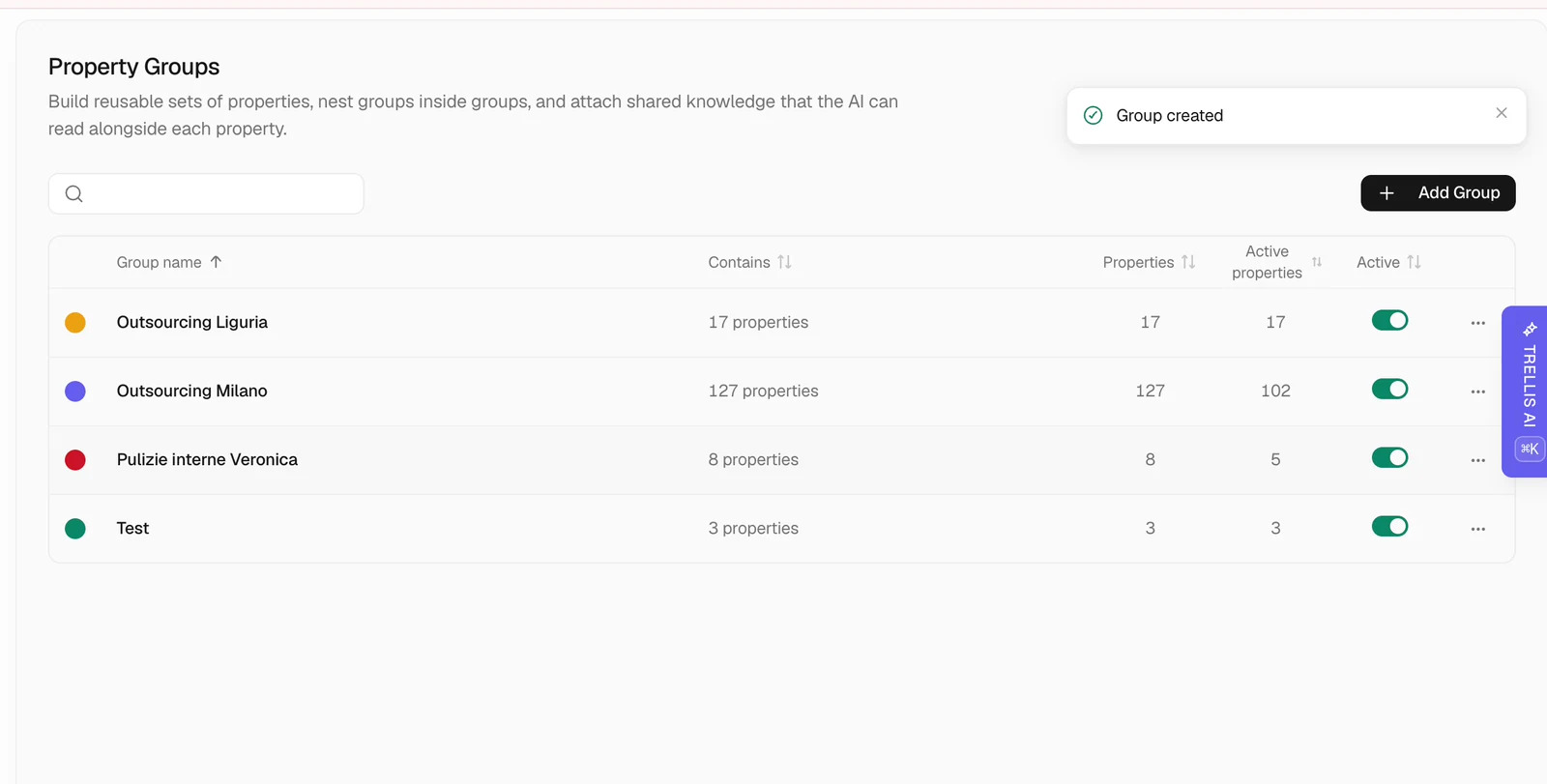Click the ⌘K shortcut badge

1529,449
